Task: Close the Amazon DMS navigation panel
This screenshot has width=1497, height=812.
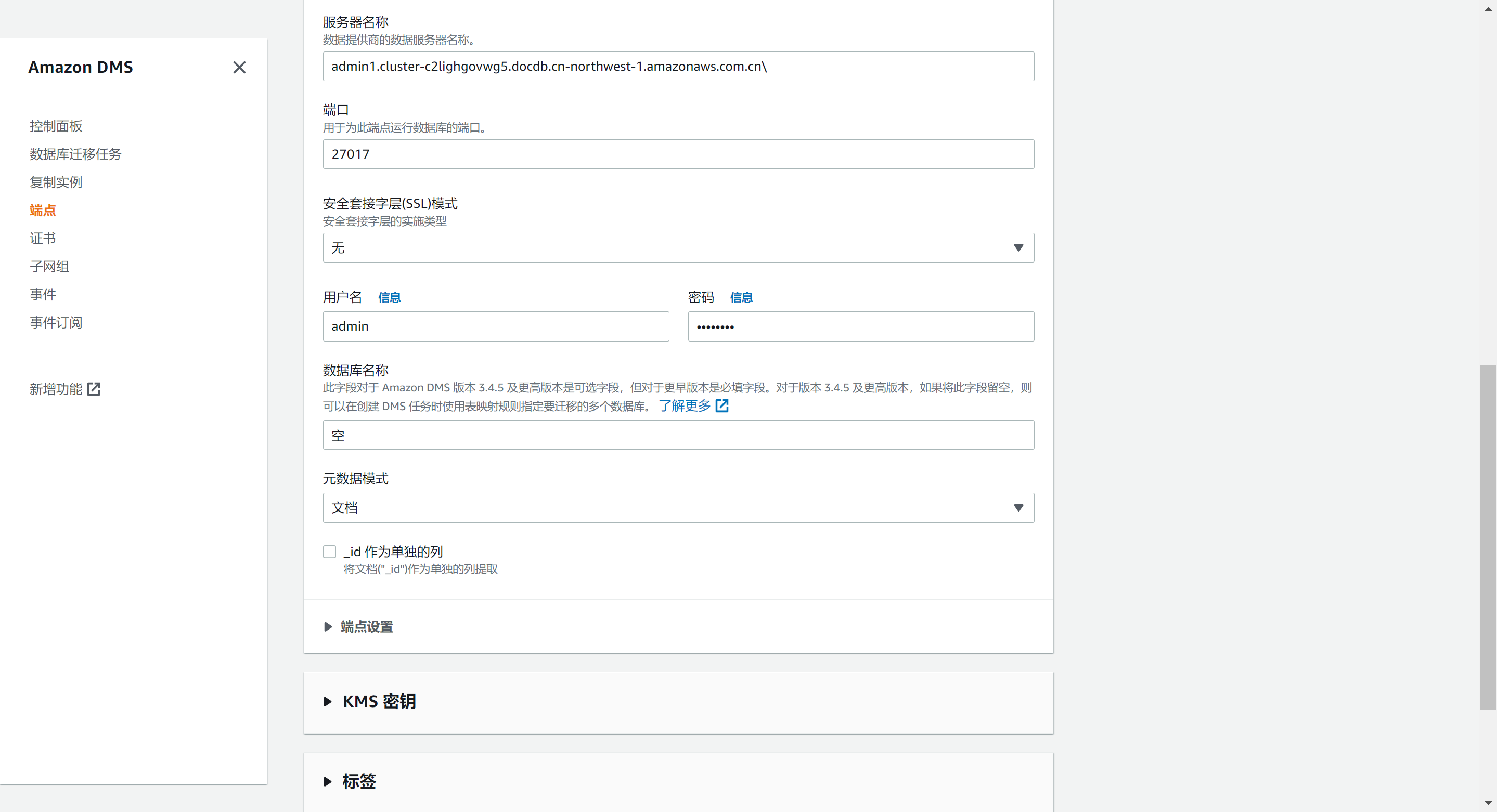Action: (x=239, y=68)
